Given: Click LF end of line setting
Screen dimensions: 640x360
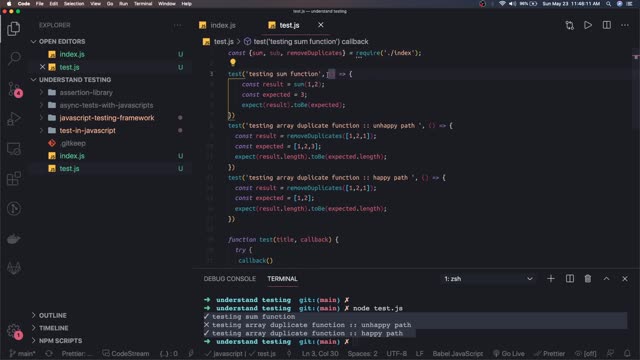Looking at the screenshot, I should pos(419,353).
